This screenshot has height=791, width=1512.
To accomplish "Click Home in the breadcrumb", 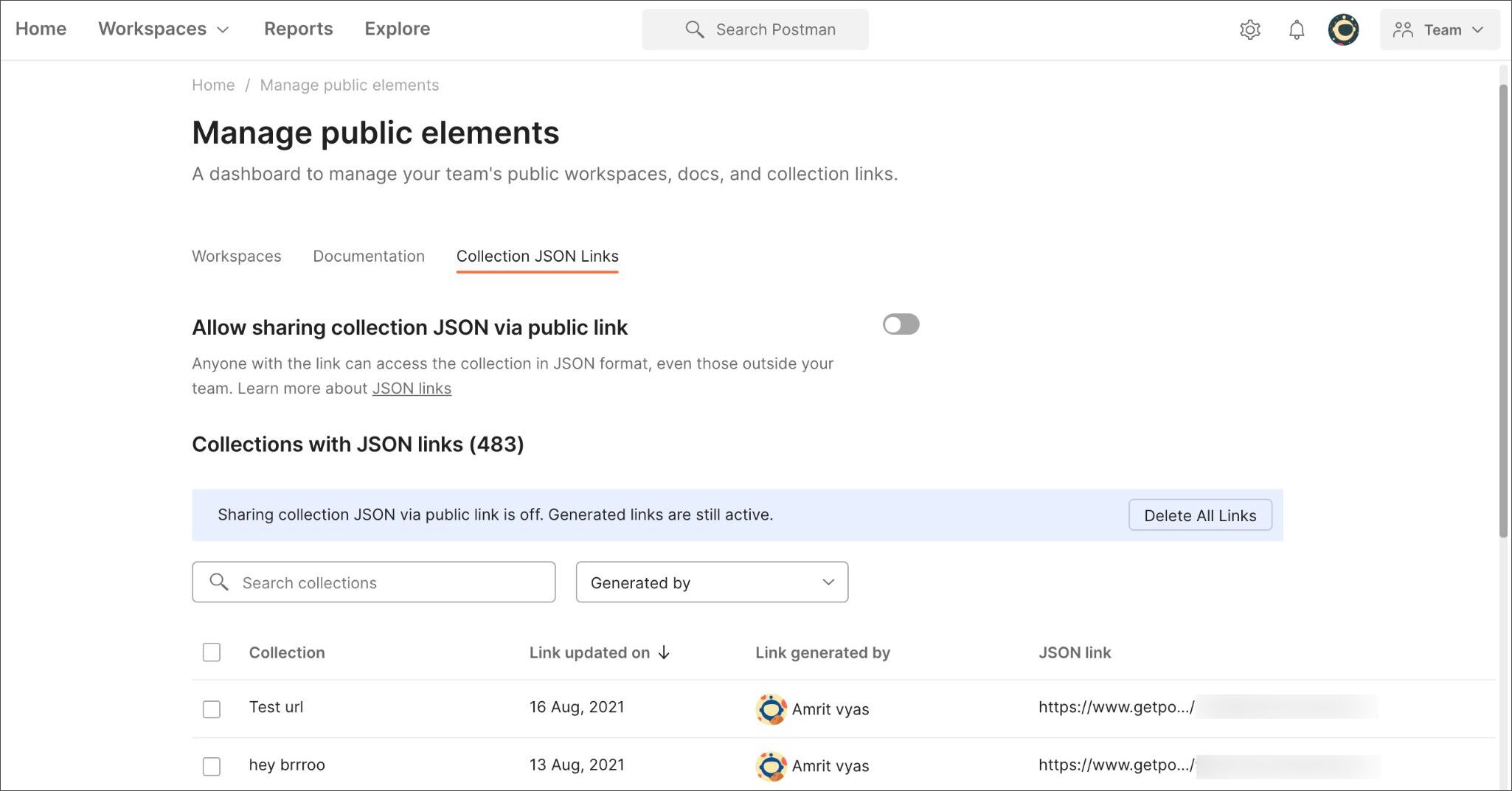I will pyautogui.click(x=213, y=85).
